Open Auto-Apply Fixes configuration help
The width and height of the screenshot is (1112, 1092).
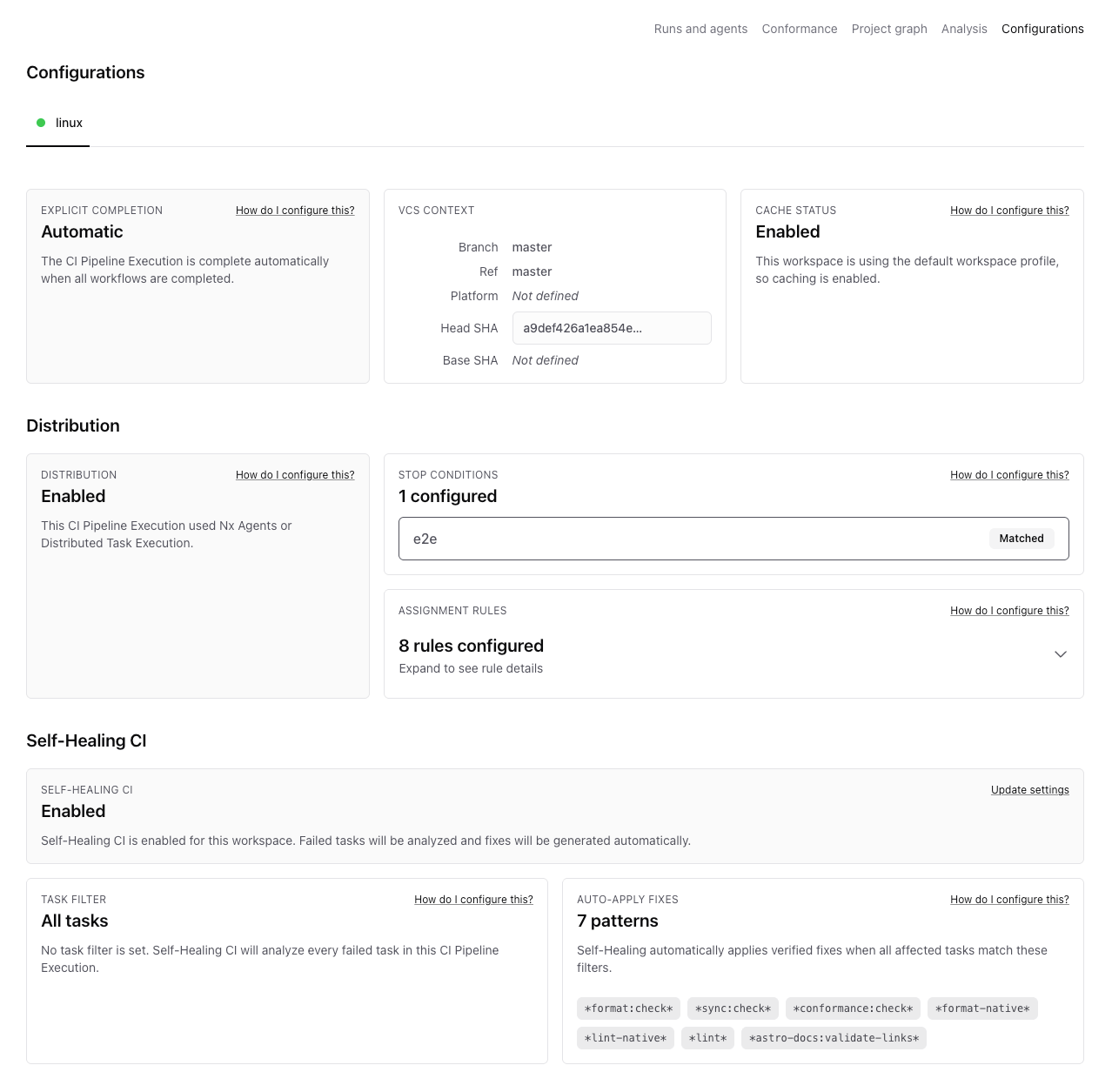point(1009,899)
